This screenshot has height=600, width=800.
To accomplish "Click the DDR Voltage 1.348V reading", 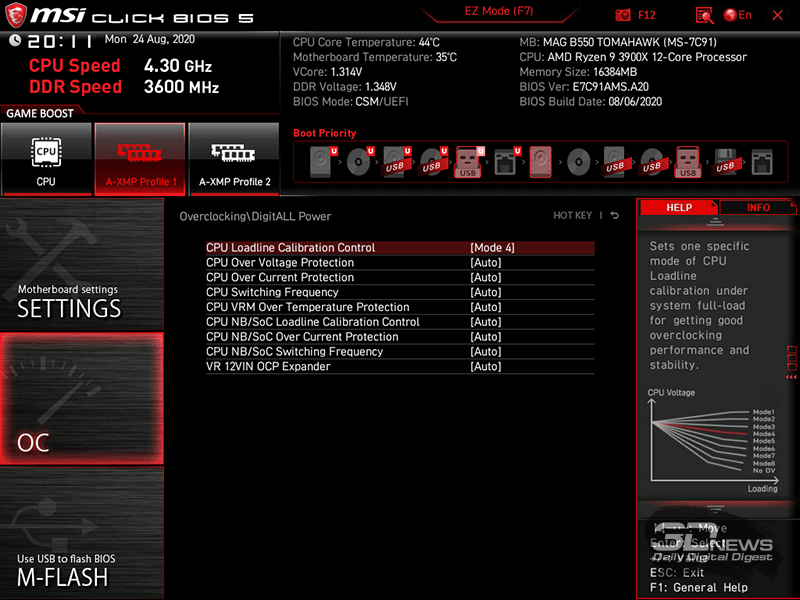I will pos(345,87).
